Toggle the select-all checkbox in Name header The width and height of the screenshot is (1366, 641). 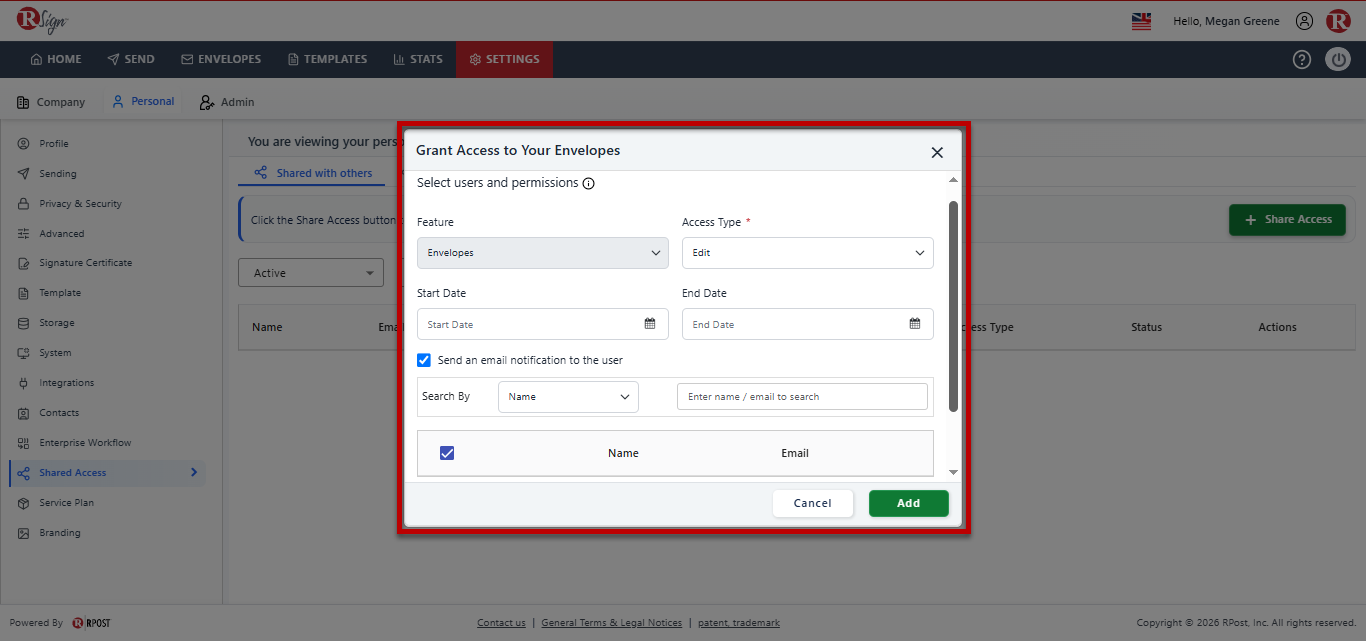click(447, 453)
